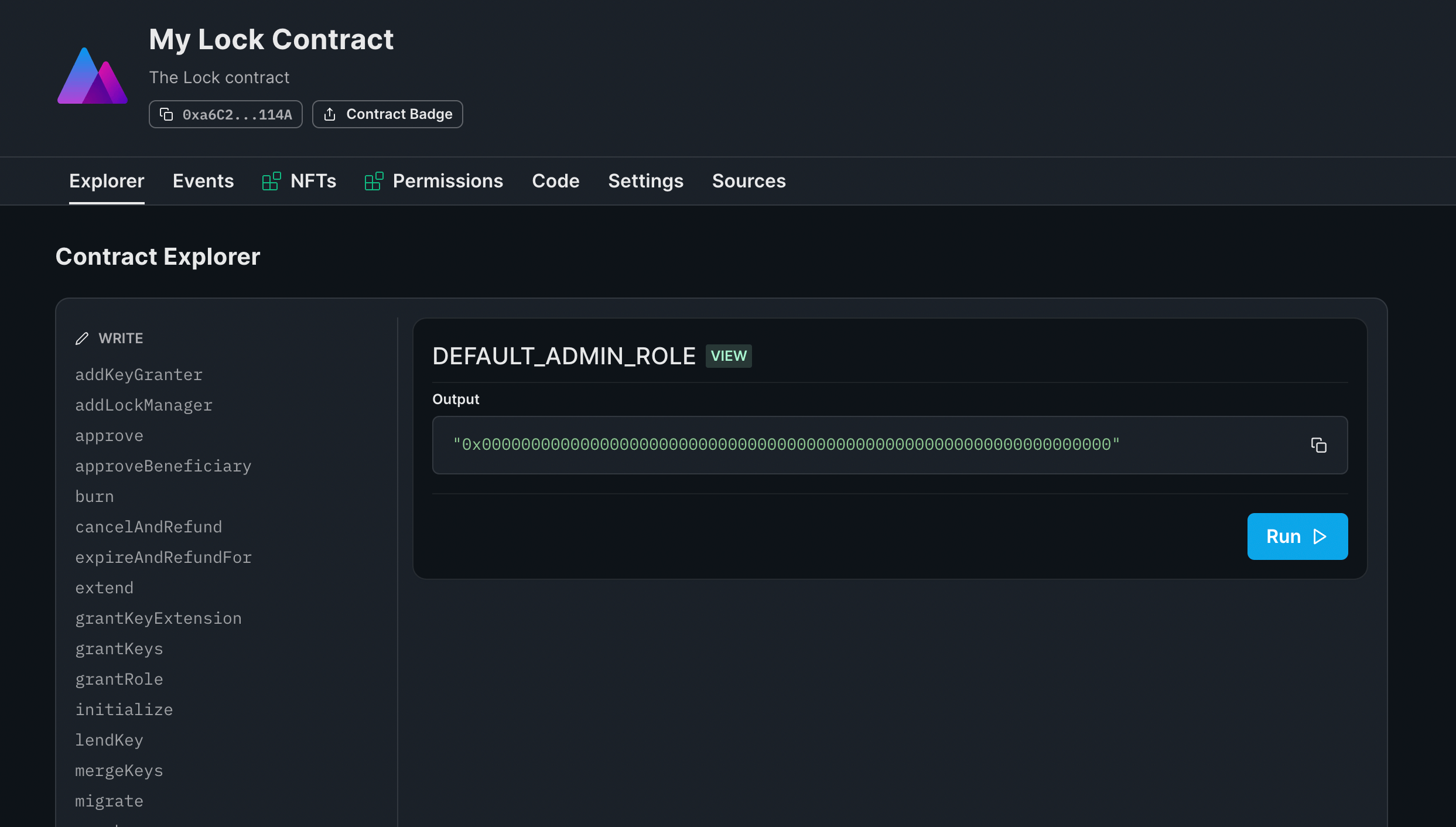Copy the DEFAULT_ADMIN_ROLE output value
The height and width of the screenshot is (827, 1456).
coord(1320,445)
